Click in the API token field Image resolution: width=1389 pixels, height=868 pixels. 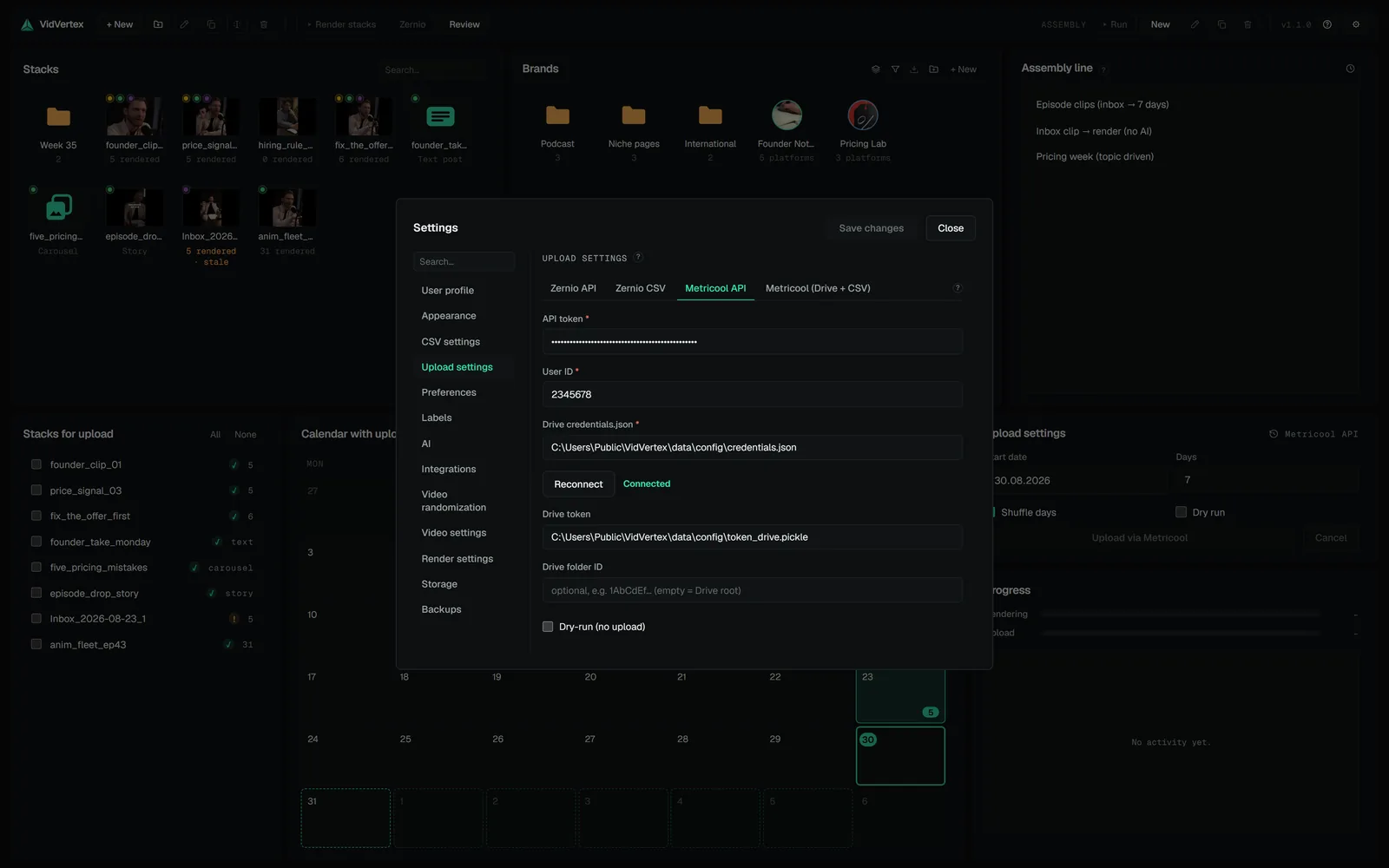tap(753, 341)
